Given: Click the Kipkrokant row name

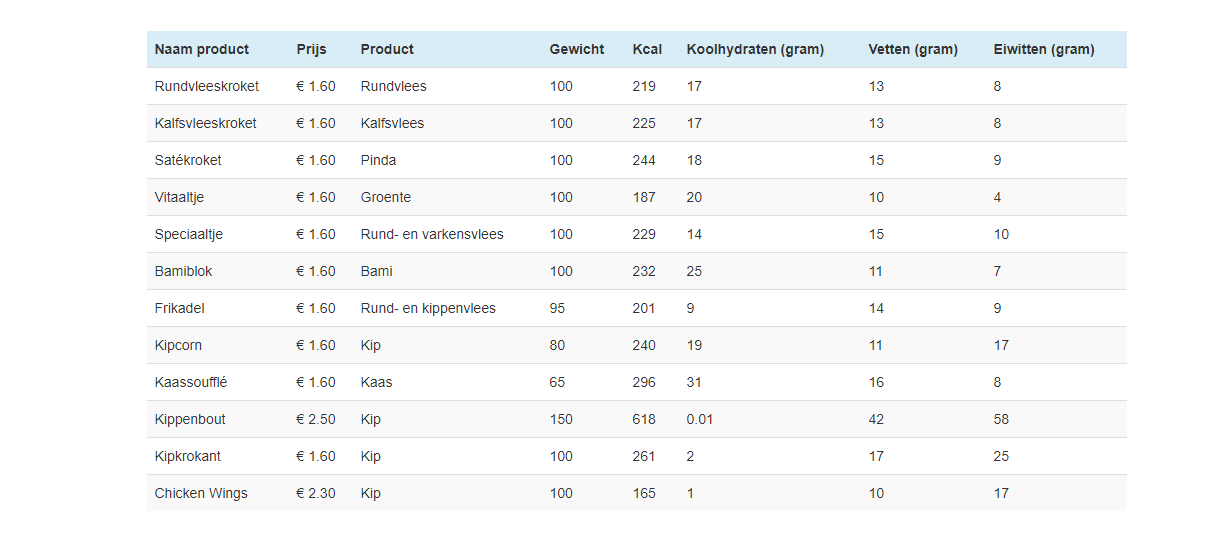Looking at the screenshot, I should tap(188, 456).
